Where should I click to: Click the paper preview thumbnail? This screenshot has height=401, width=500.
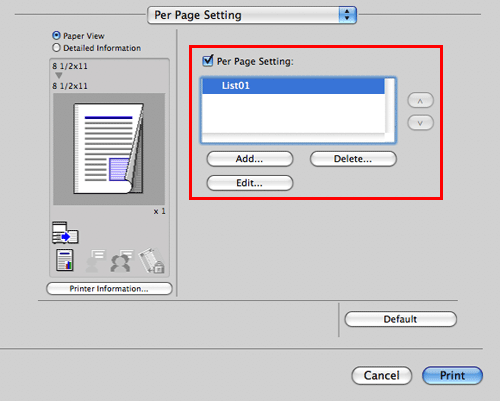pyautogui.click(x=109, y=149)
